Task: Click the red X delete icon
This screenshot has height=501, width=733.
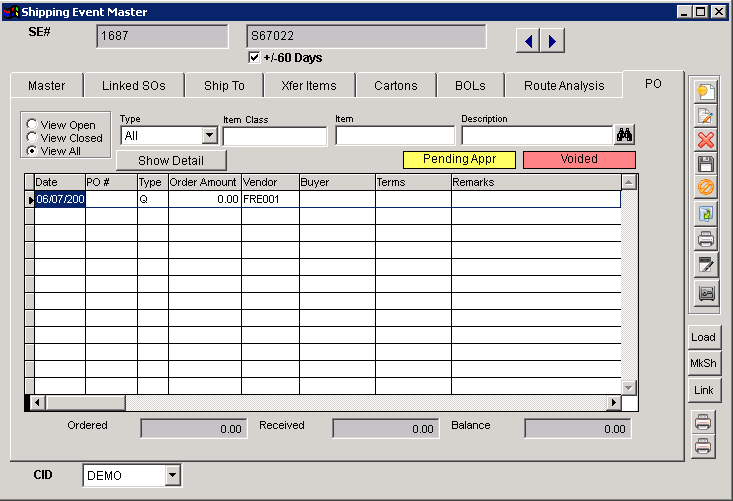Action: pos(705,140)
